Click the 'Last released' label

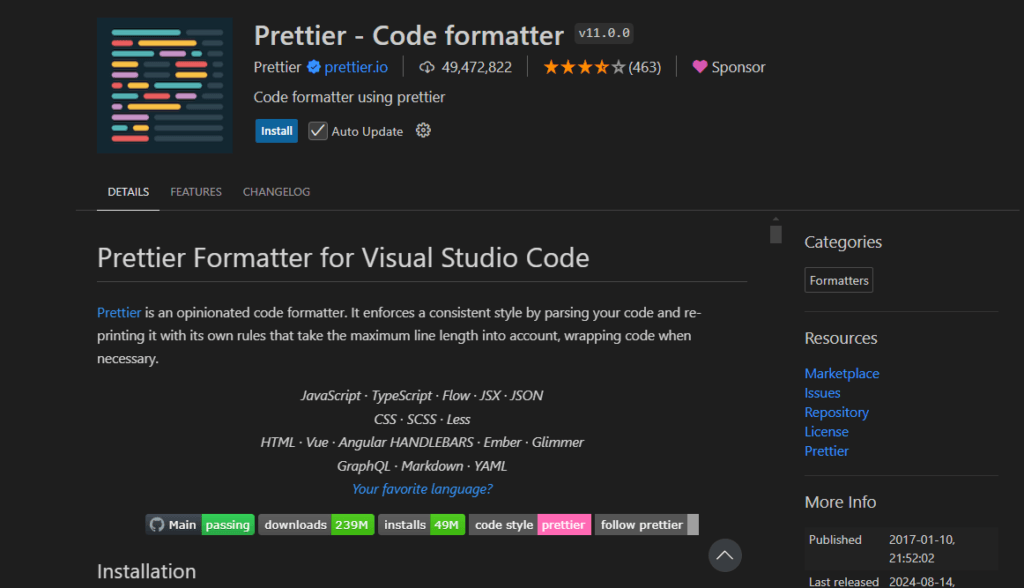[x=843, y=581]
